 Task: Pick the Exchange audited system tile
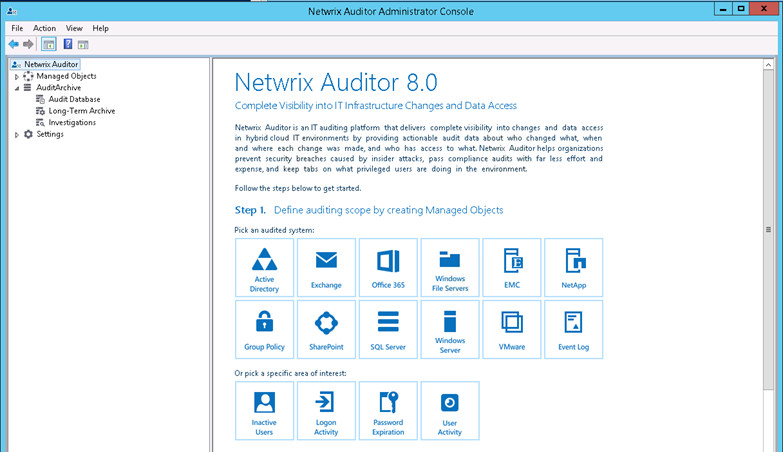[326, 268]
